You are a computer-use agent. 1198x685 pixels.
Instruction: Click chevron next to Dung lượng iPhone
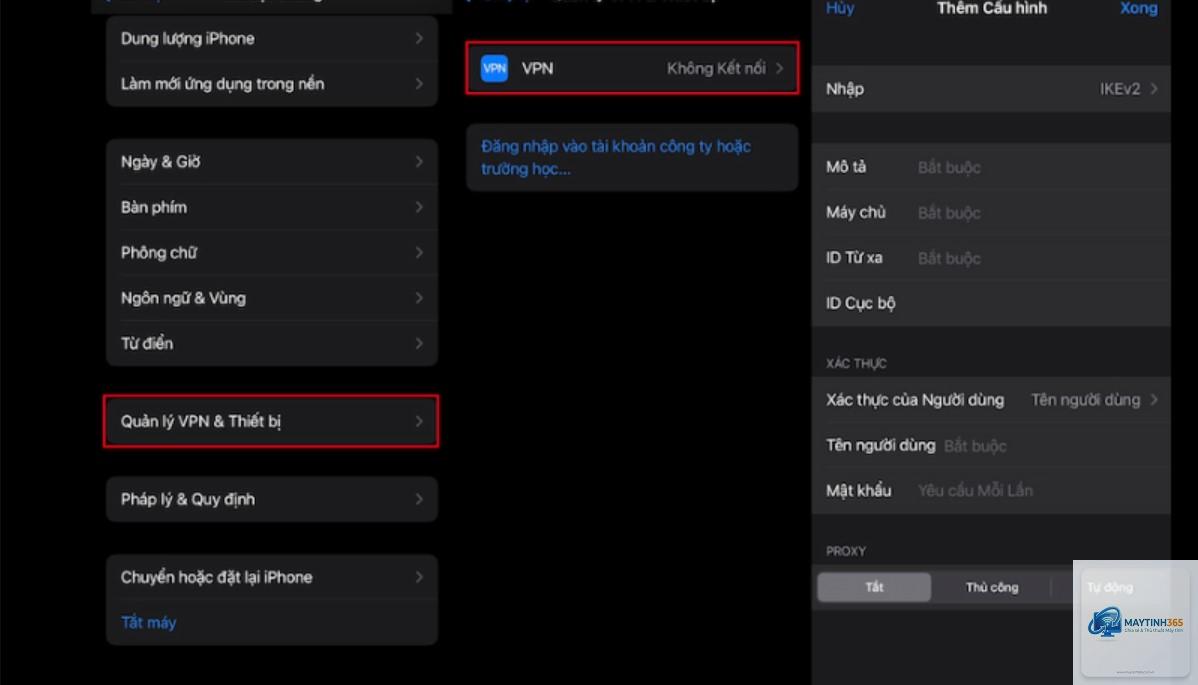pos(419,38)
